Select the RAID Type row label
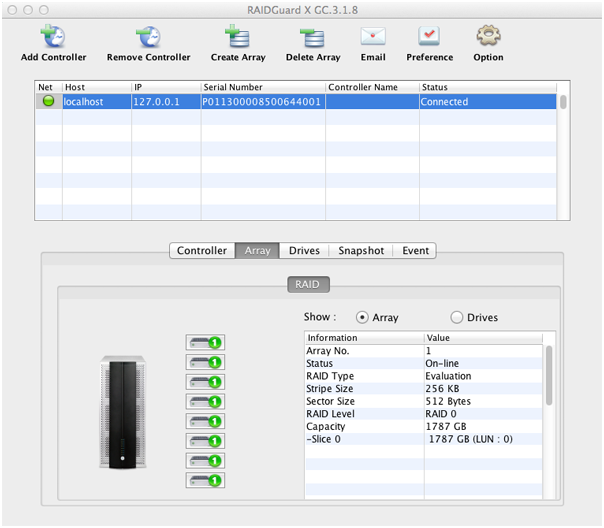The image size is (604, 528). pos(330,376)
